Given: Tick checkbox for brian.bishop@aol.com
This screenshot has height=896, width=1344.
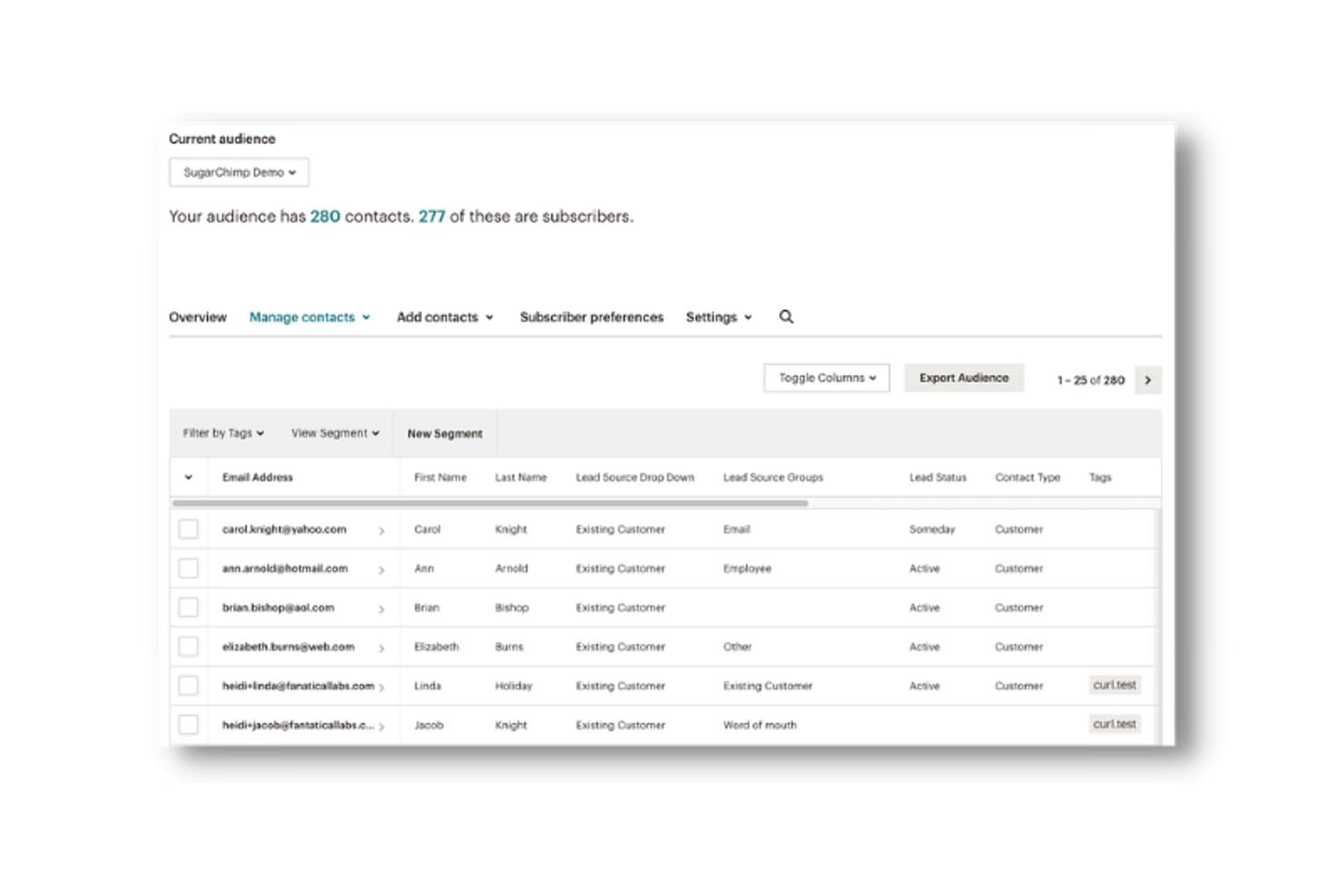Looking at the screenshot, I should 188,607.
